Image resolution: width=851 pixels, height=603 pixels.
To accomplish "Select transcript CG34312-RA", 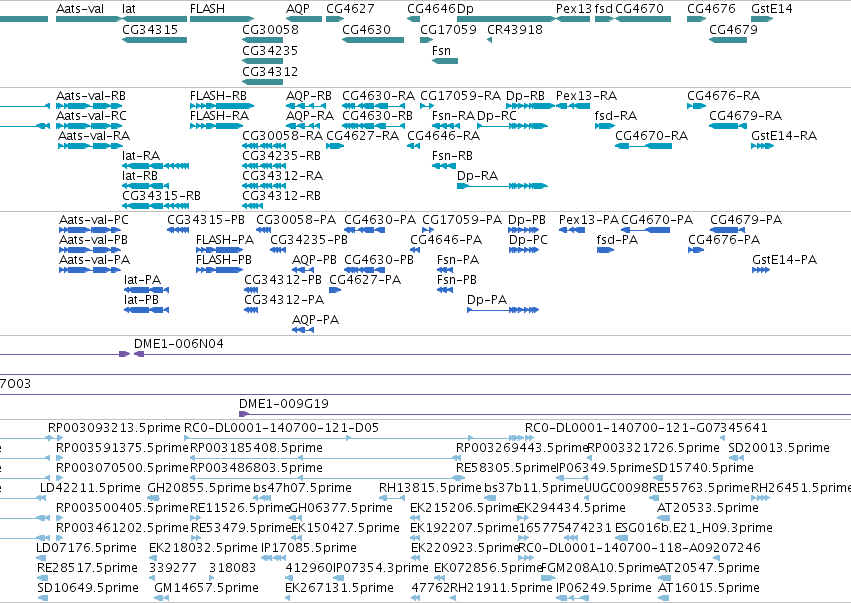I will (x=282, y=176).
